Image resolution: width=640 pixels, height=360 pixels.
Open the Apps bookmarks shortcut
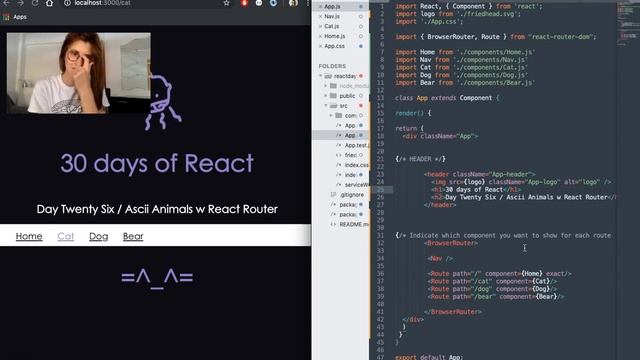15,17
